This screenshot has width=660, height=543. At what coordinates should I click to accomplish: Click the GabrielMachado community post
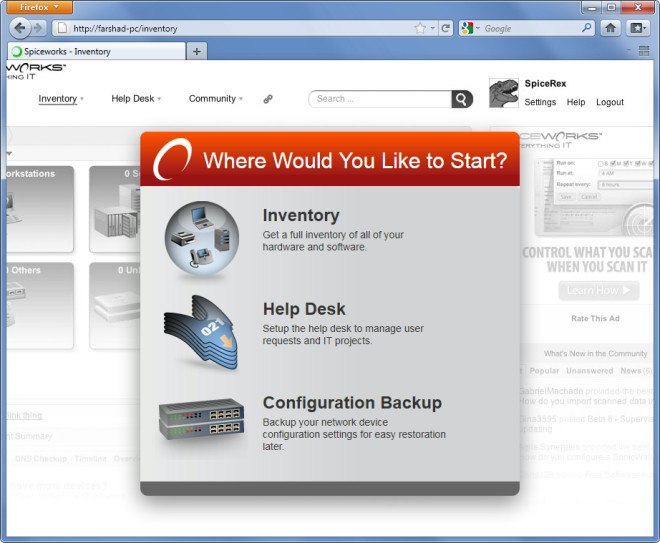pos(586,396)
